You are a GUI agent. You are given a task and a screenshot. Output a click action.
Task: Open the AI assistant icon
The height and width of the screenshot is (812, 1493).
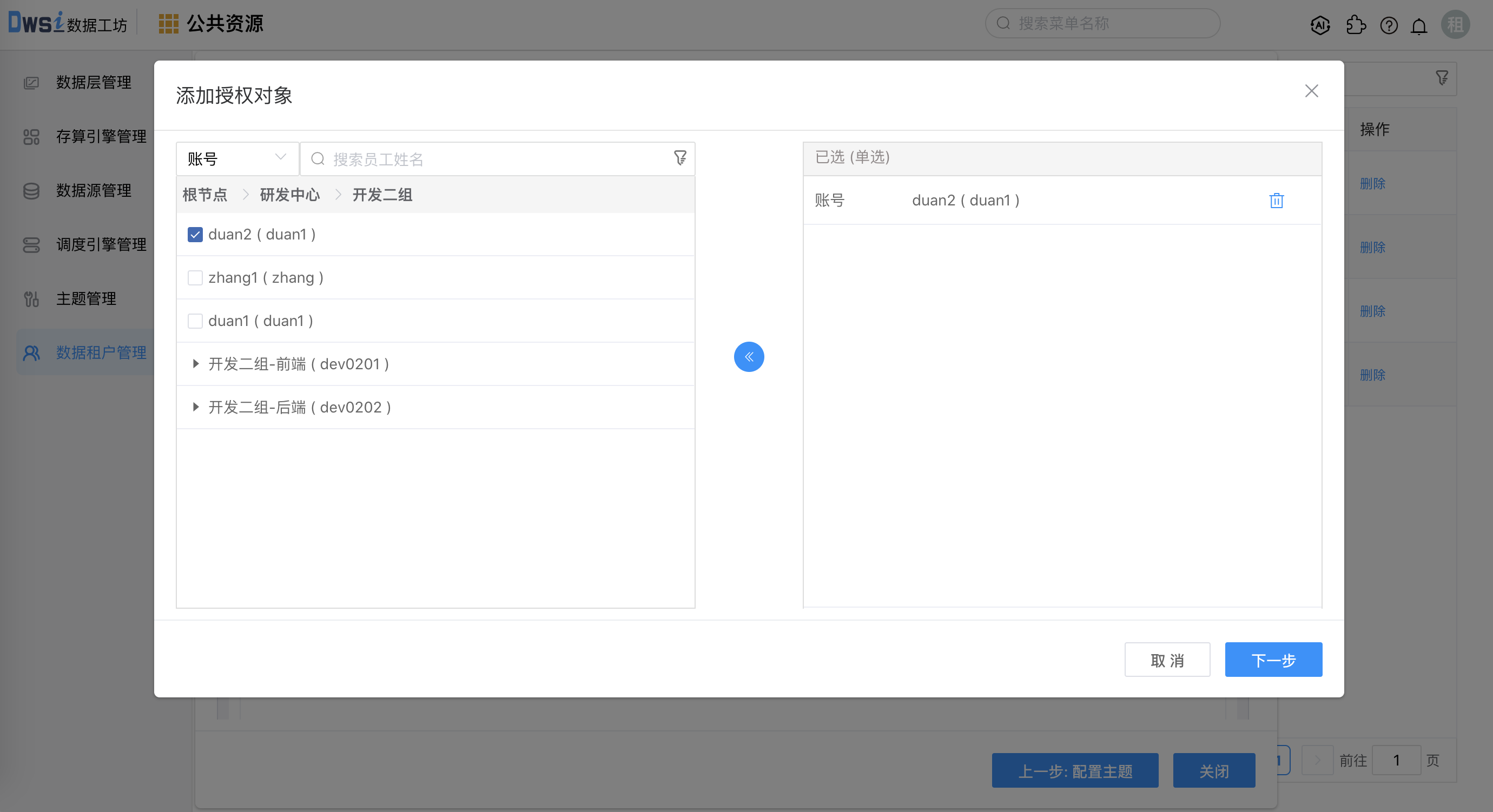(x=1320, y=25)
